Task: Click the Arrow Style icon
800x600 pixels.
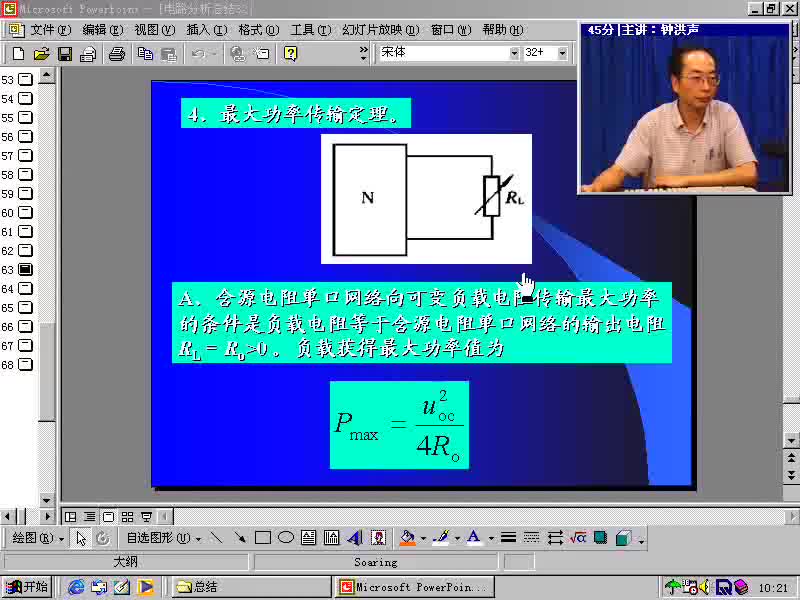Action: pos(555,537)
